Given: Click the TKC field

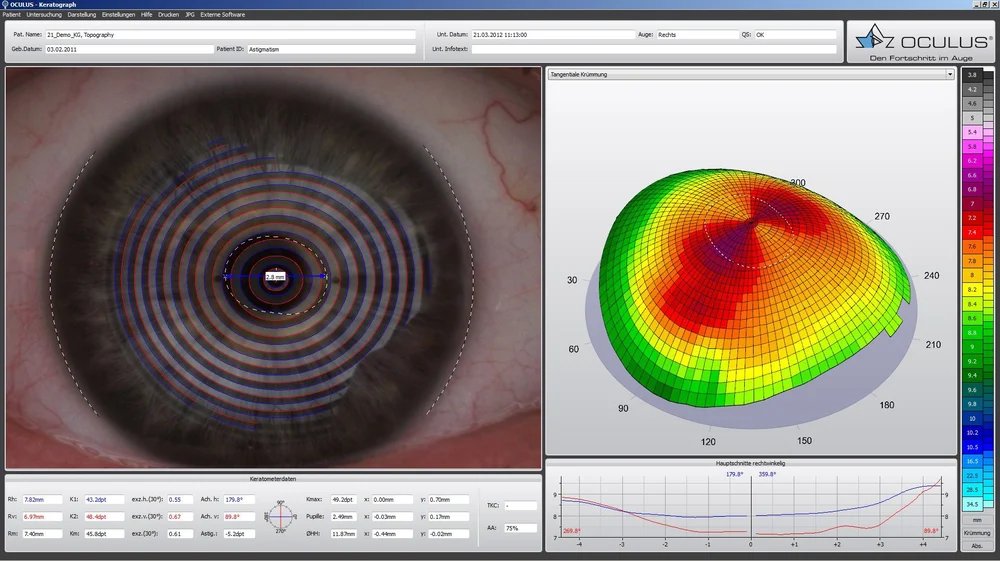Looking at the screenshot, I should [x=520, y=506].
